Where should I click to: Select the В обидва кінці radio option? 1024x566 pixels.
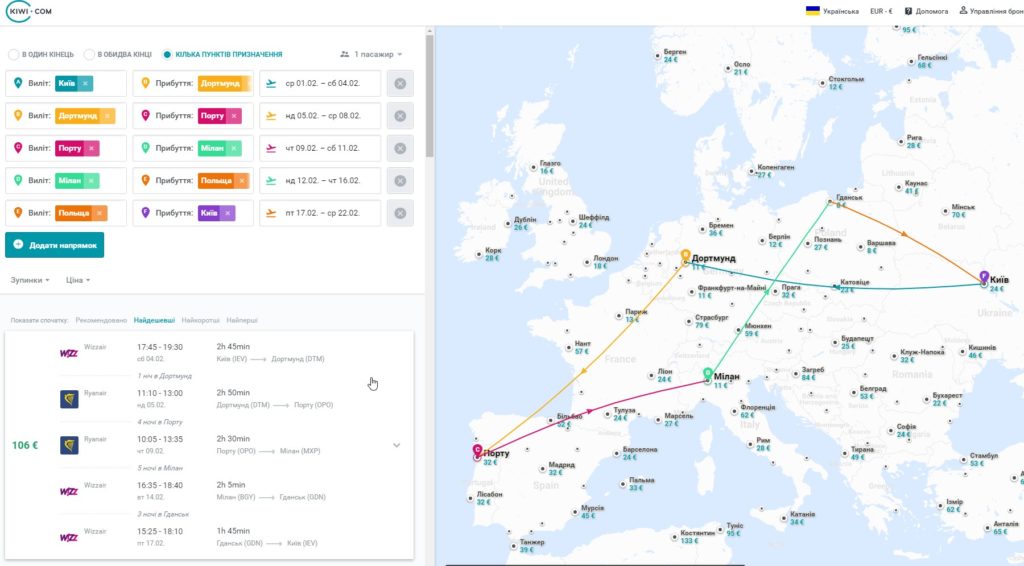coord(89,54)
